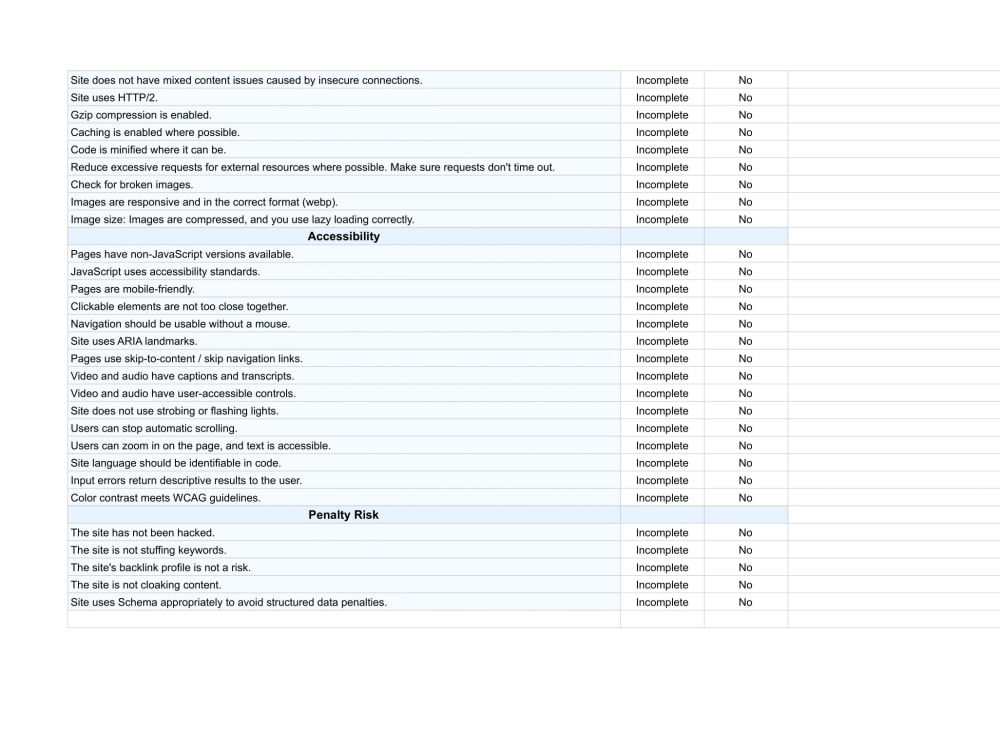
Task: Click the mixed content issues checklist item
Action: coord(344,80)
